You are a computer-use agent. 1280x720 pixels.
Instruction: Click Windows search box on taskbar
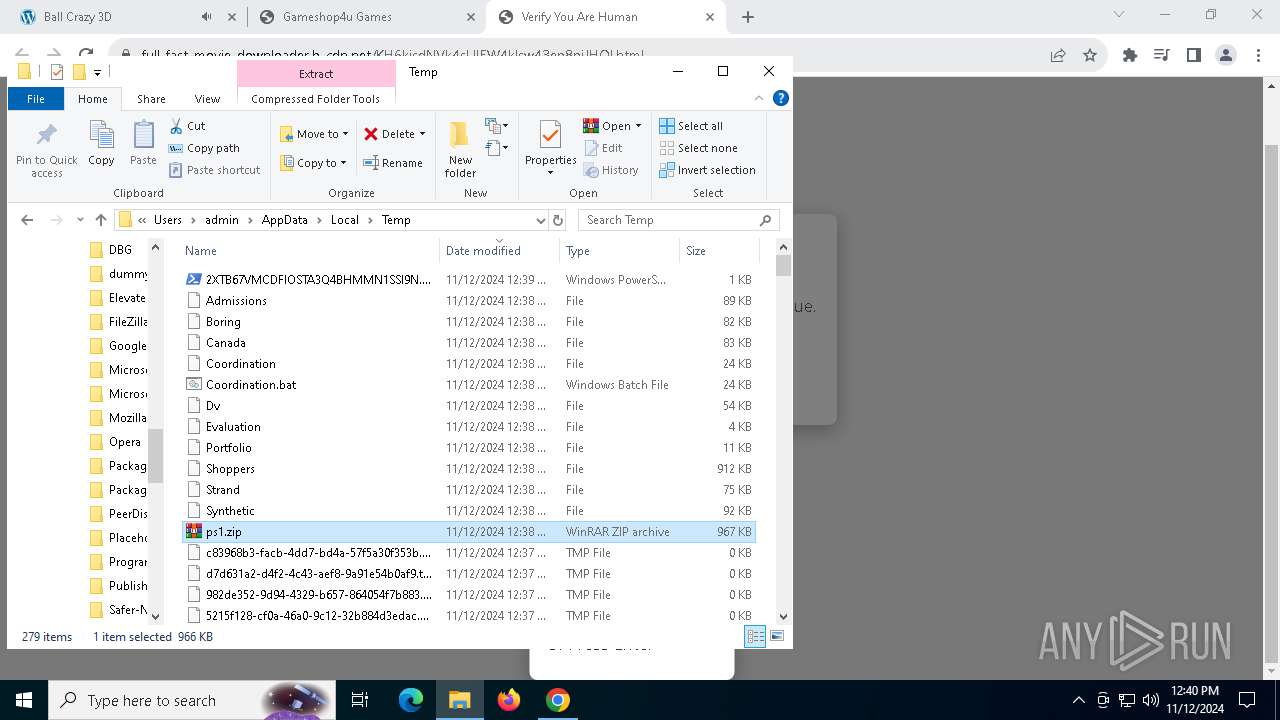coord(191,700)
